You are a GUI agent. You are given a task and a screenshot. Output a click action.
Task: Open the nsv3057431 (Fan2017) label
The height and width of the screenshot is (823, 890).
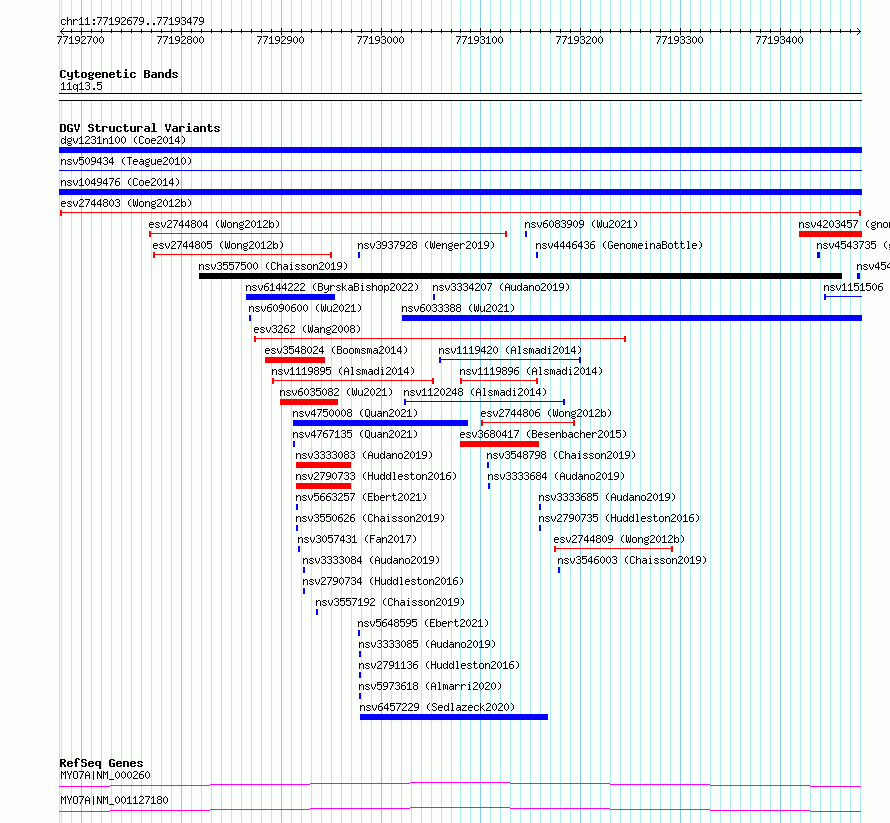click(358, 539)
